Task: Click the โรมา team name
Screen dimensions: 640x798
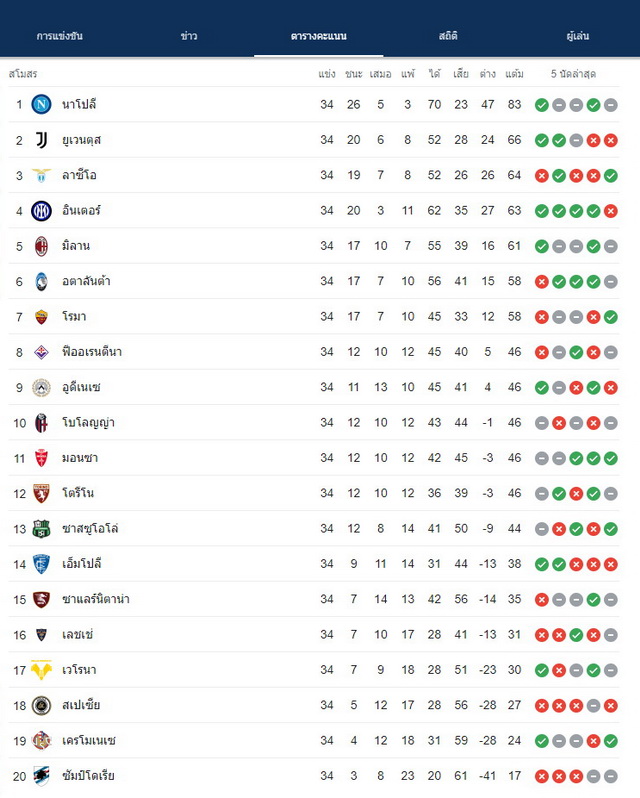Action: click(74, 317)
